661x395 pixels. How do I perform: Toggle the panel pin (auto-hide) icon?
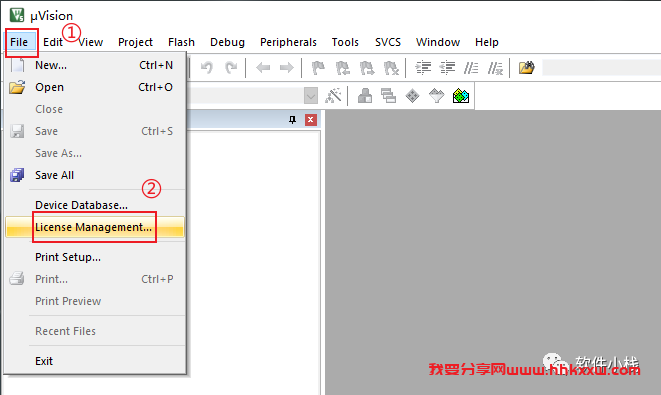[x=292, y=120]
